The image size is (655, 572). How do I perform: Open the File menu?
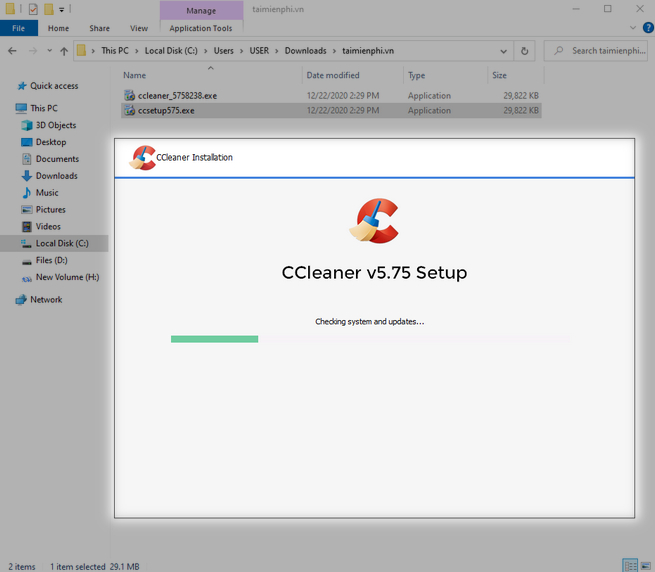18,28
